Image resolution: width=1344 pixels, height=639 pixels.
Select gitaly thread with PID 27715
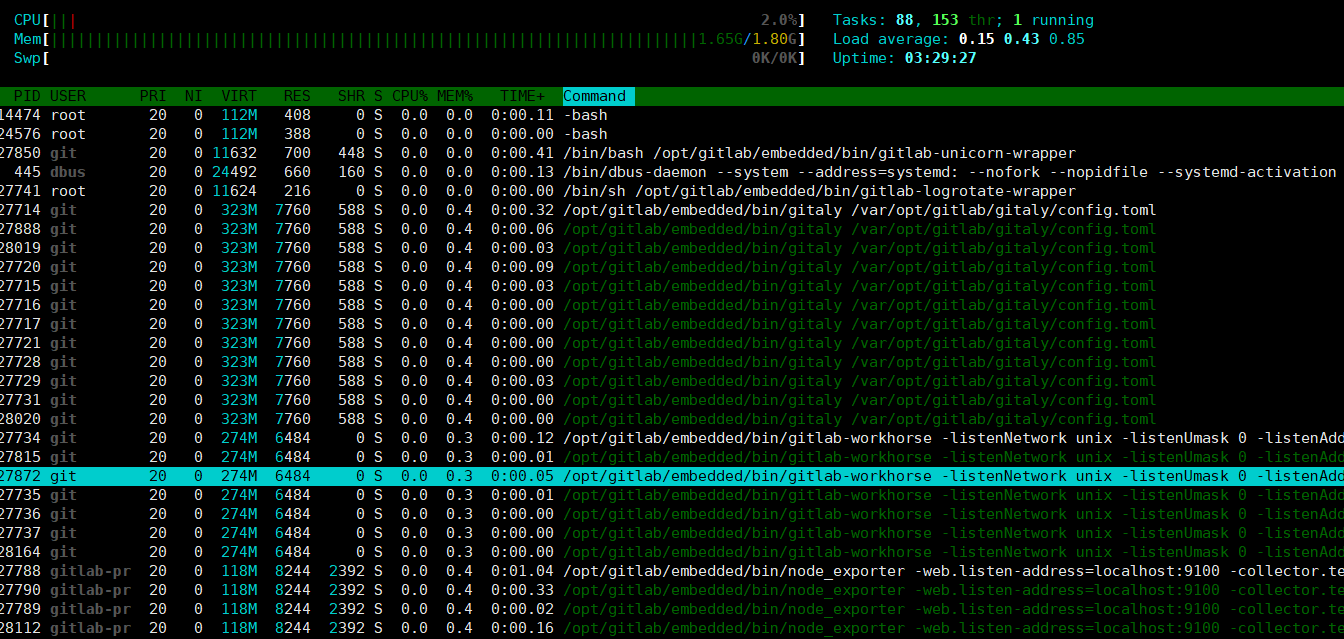coord(672,286)
